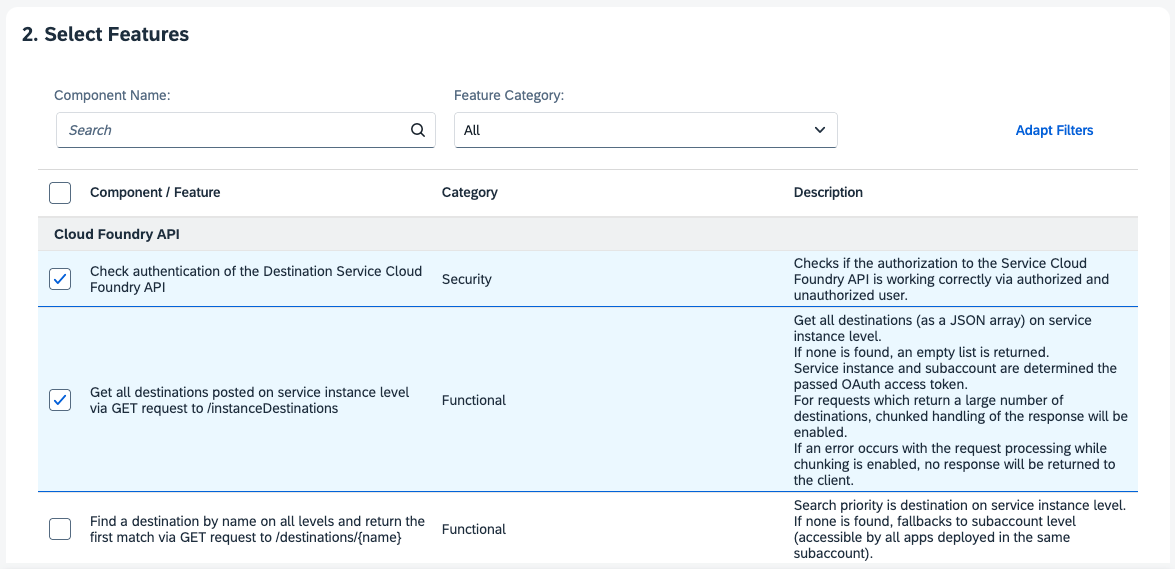The image size is (1175, 569).
Task: Click the Description column header
Action: pos(828,193)
